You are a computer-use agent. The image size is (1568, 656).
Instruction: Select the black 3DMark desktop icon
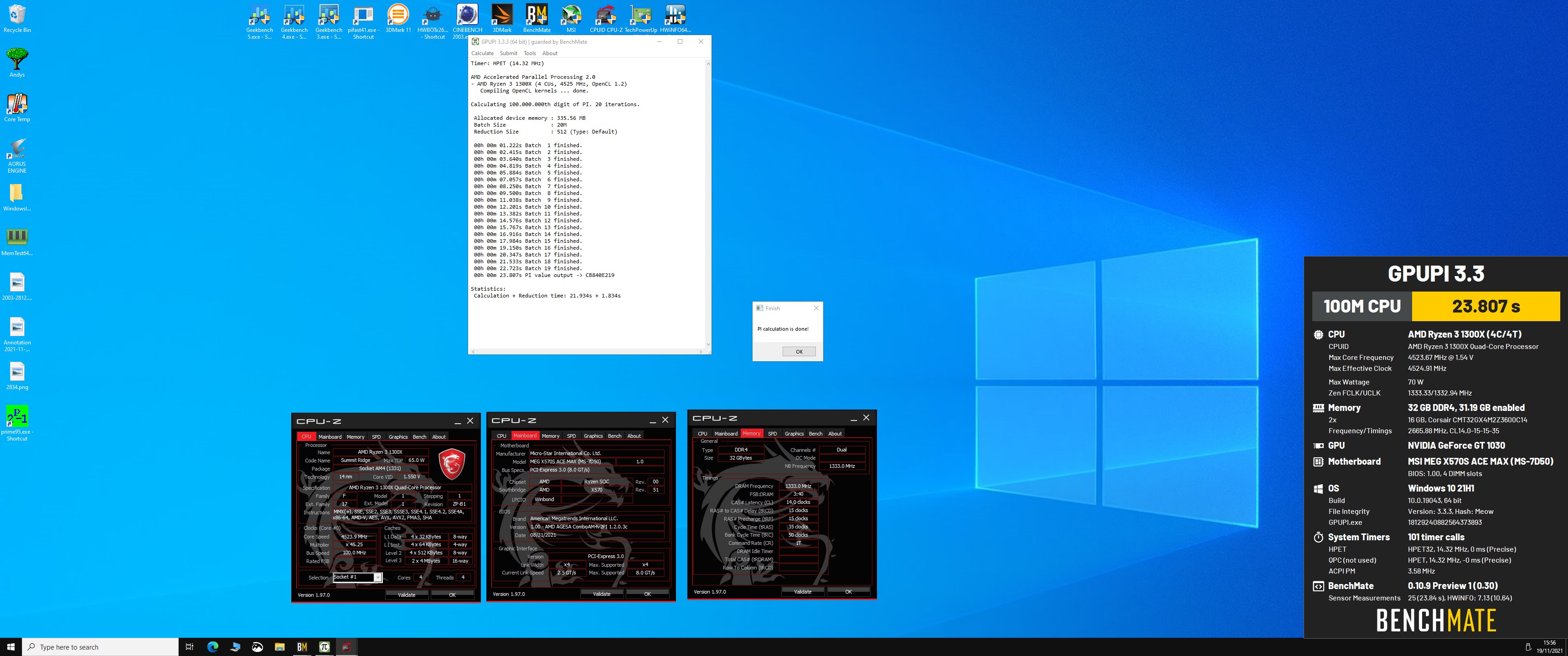tap(502, 18)
